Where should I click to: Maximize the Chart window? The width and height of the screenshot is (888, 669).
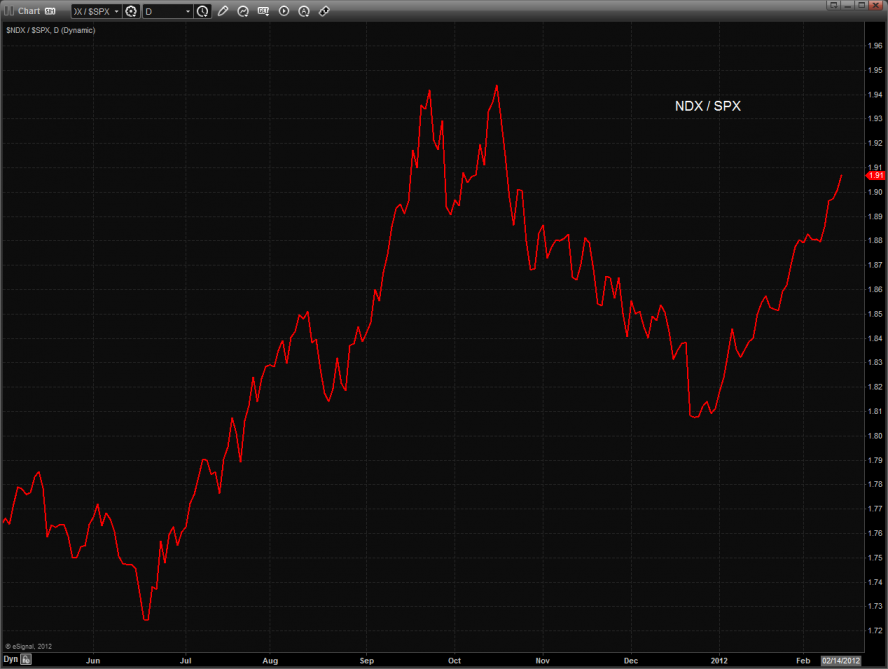pyautogui.click(x=861, y=5)
